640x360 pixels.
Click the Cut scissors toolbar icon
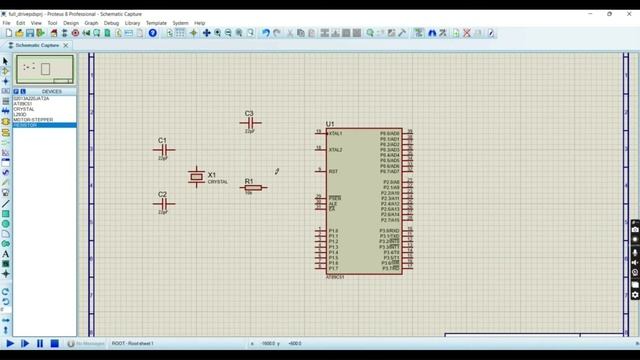pyautogui.click(x=290, y=33)
